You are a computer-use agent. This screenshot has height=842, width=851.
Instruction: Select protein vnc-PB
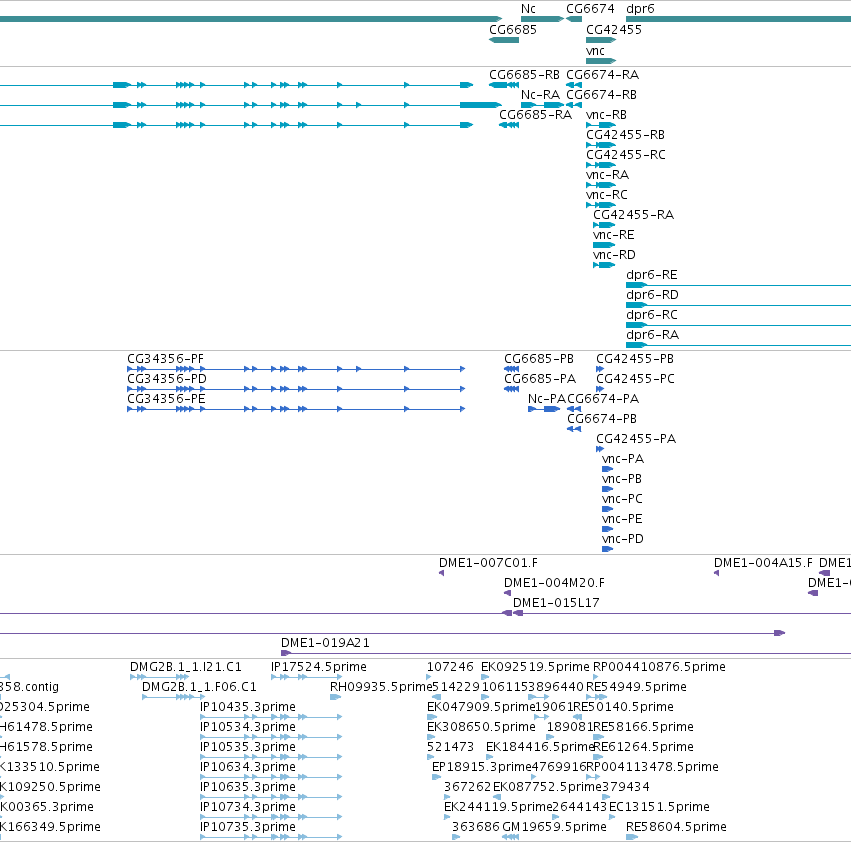pos(621,479)
